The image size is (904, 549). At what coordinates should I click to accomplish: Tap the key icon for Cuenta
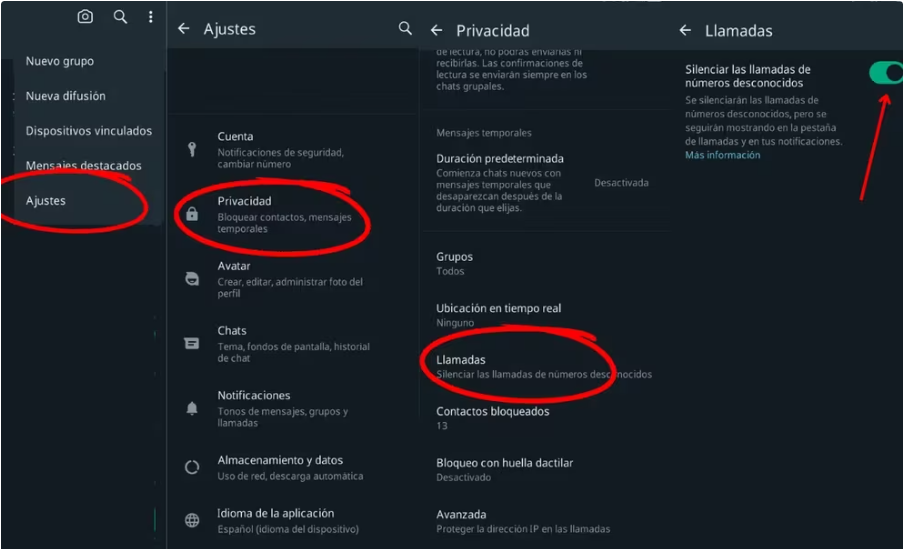tap(192, 149)
